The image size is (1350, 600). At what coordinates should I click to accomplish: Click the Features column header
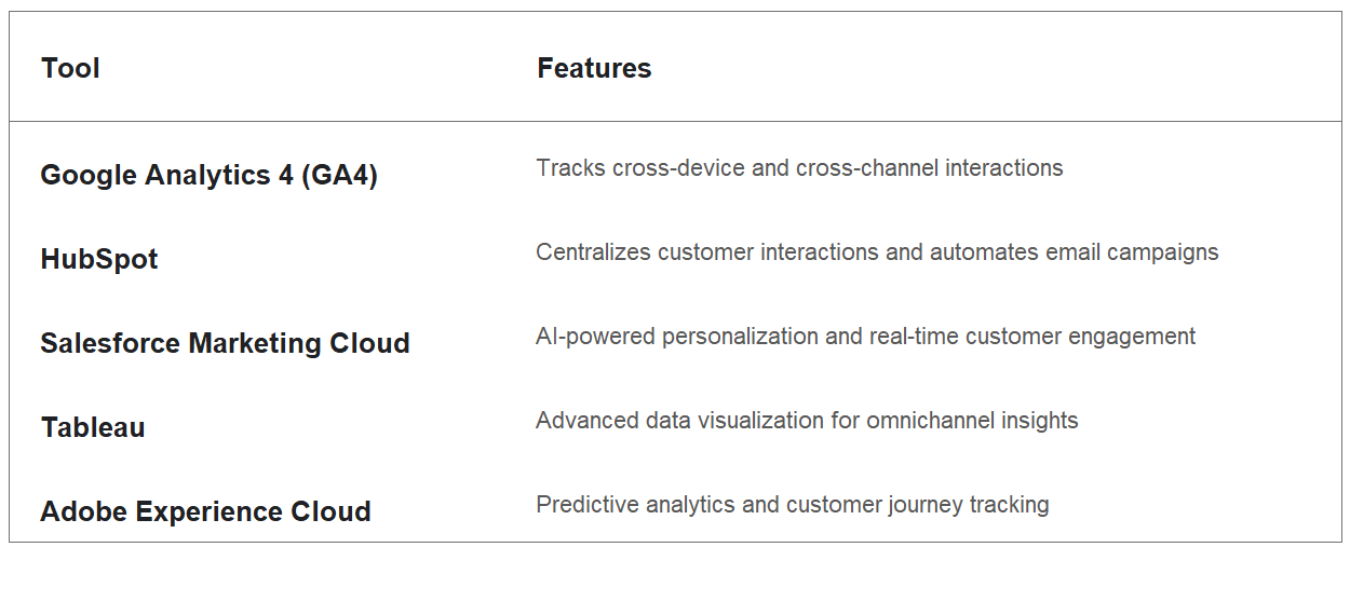[594, 68]
